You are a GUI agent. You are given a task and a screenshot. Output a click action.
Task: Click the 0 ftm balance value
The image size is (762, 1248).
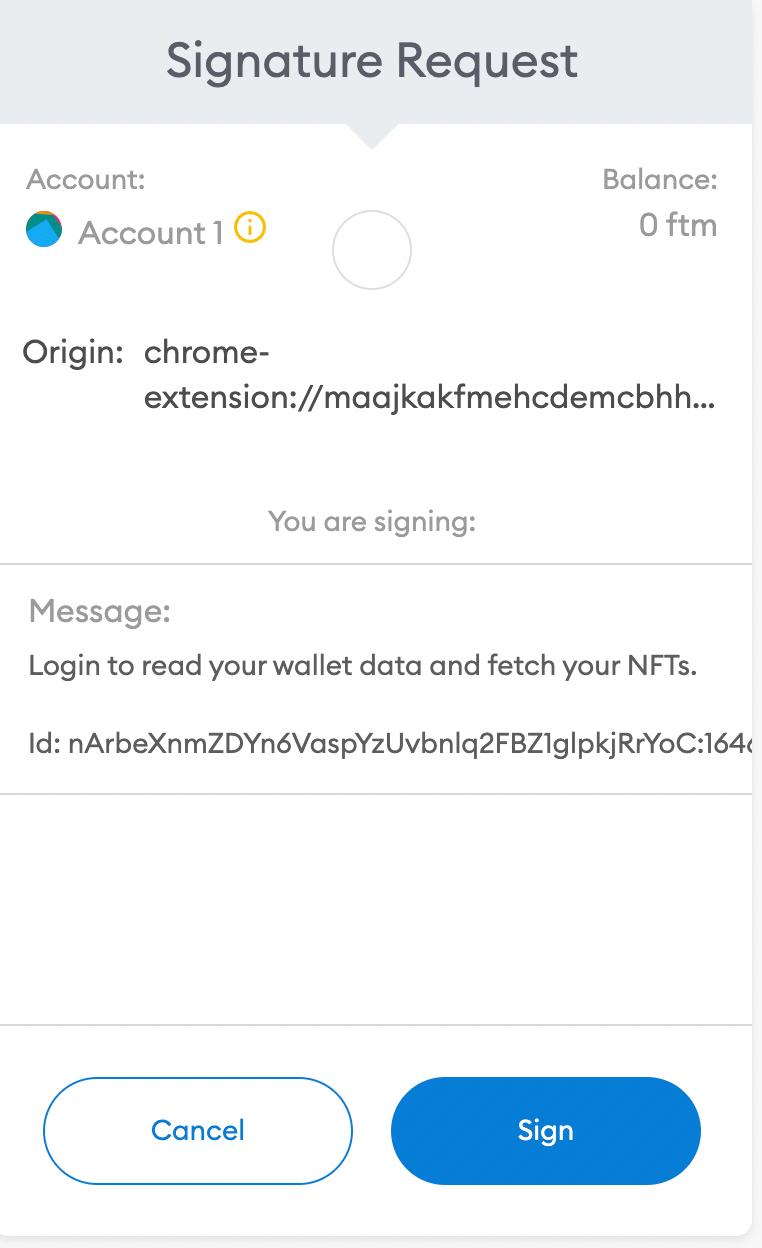(x=678, y=225)
